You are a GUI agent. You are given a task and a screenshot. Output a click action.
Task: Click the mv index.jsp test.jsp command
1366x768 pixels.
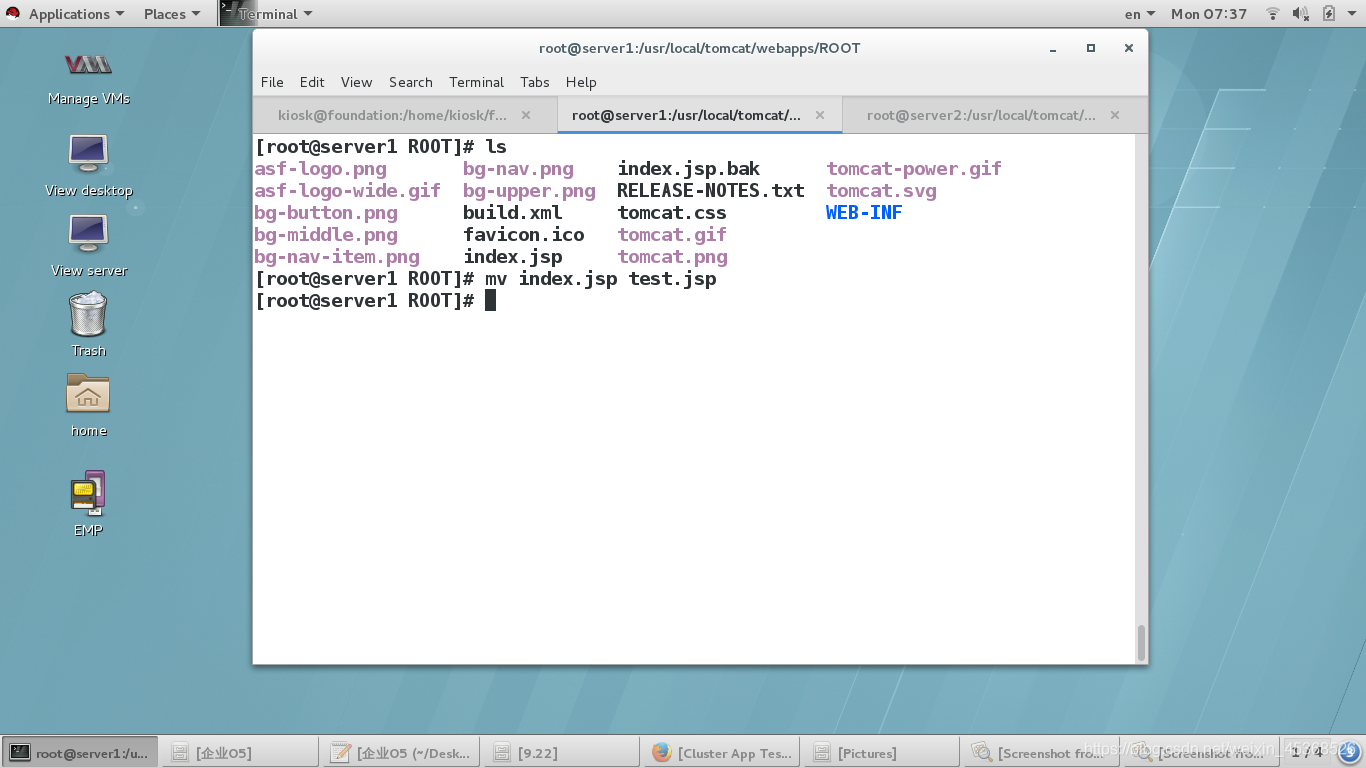tap(601, 279)
